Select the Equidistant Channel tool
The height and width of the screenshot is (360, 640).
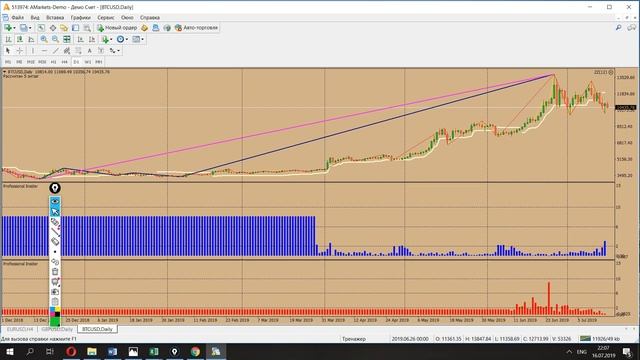click(67, 51)
